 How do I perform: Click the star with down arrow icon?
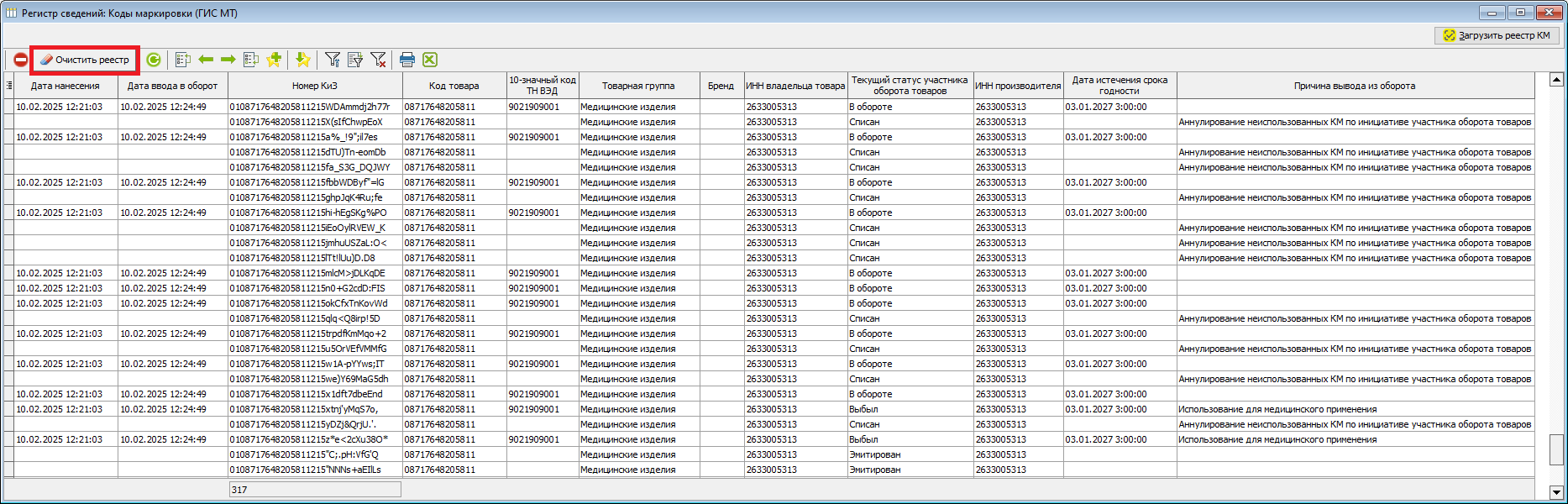pyautogui.click(x=303, y=60)
